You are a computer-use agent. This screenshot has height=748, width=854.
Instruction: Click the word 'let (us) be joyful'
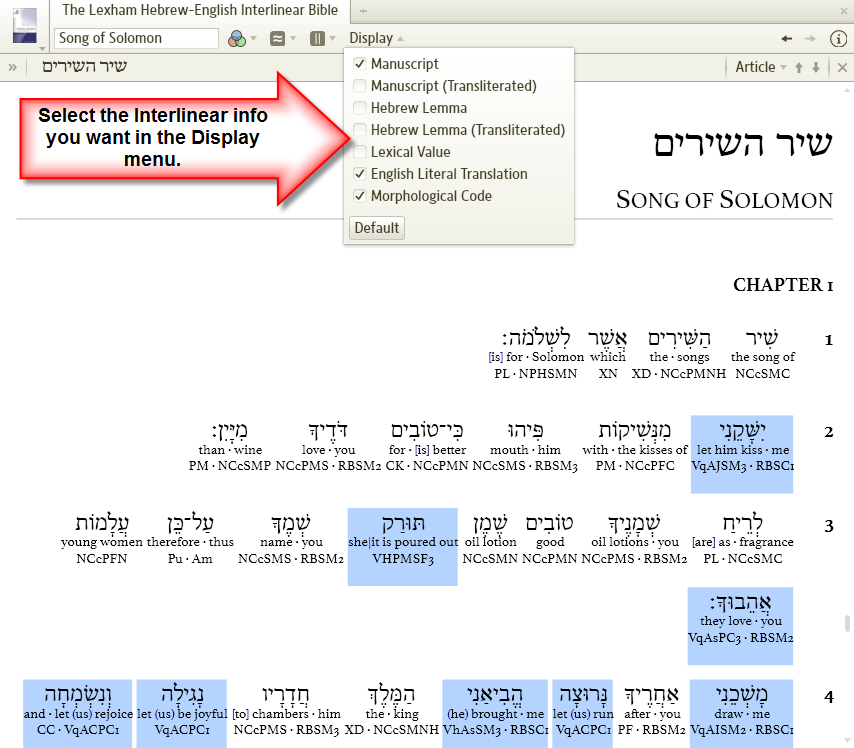[182, 714]
